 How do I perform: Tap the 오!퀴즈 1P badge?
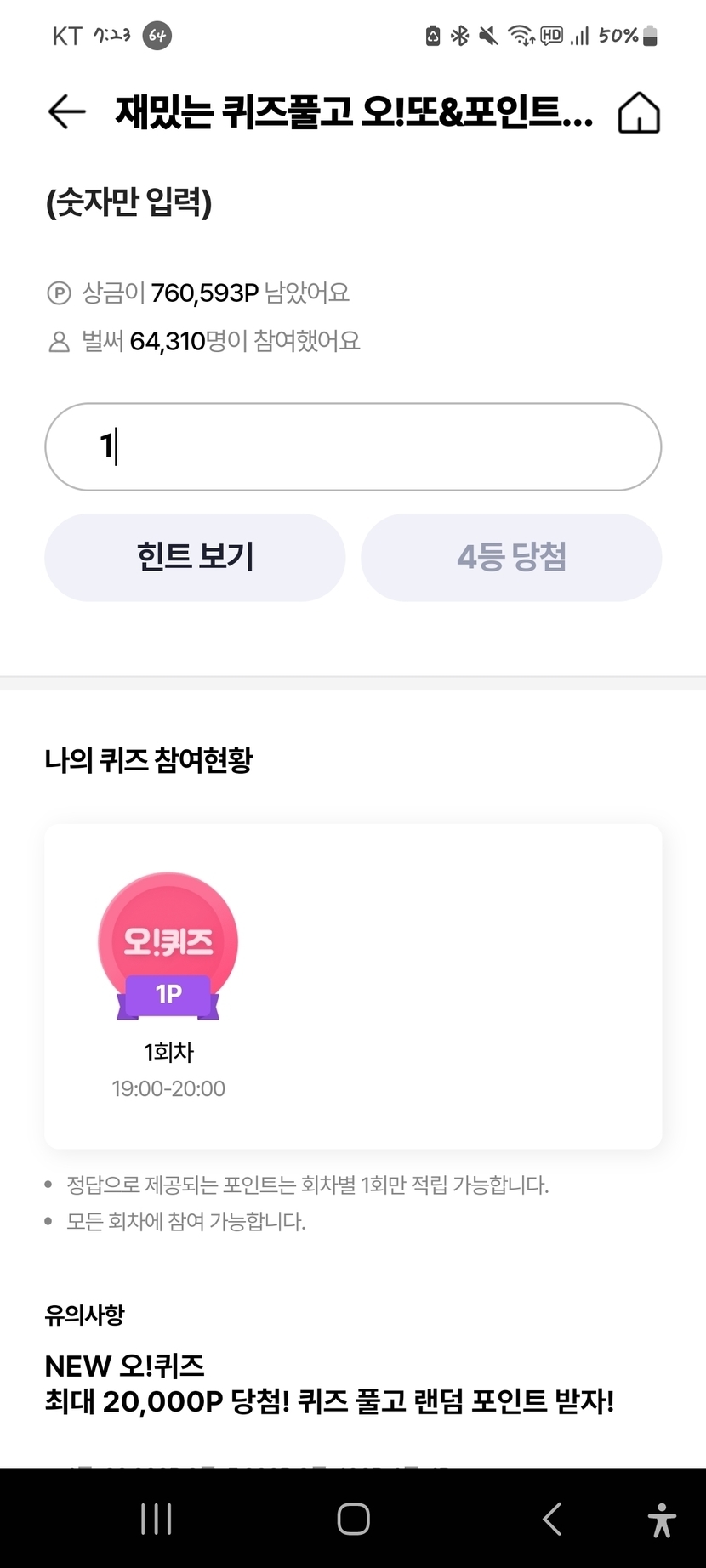click(168, 946)
